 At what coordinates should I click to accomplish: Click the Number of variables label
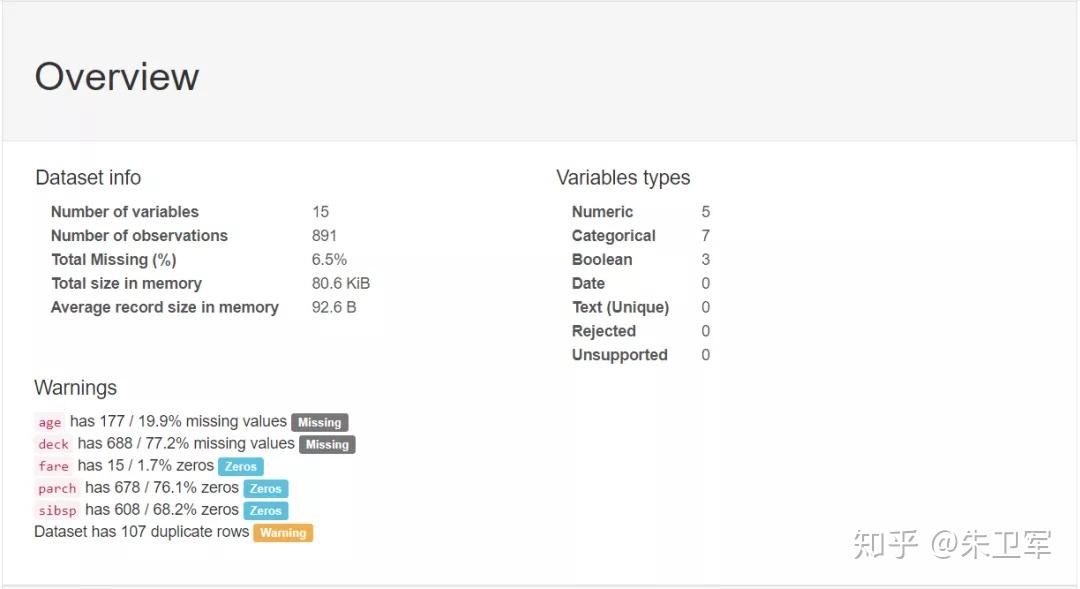coord(125,212)
